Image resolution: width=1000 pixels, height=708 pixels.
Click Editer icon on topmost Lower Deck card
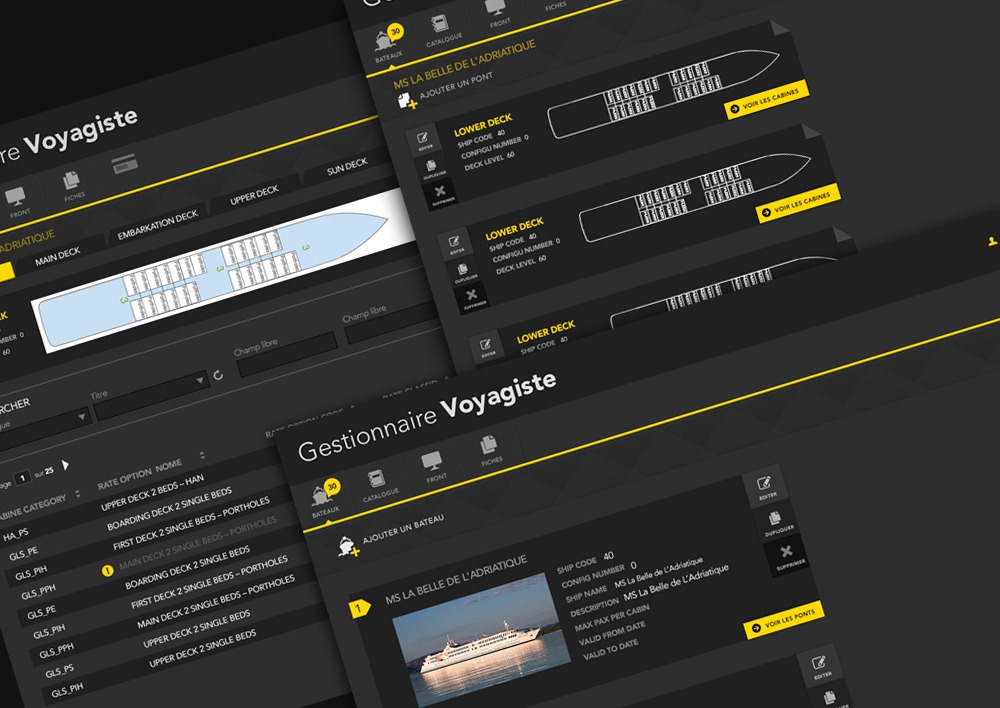(x=423, y=140)
